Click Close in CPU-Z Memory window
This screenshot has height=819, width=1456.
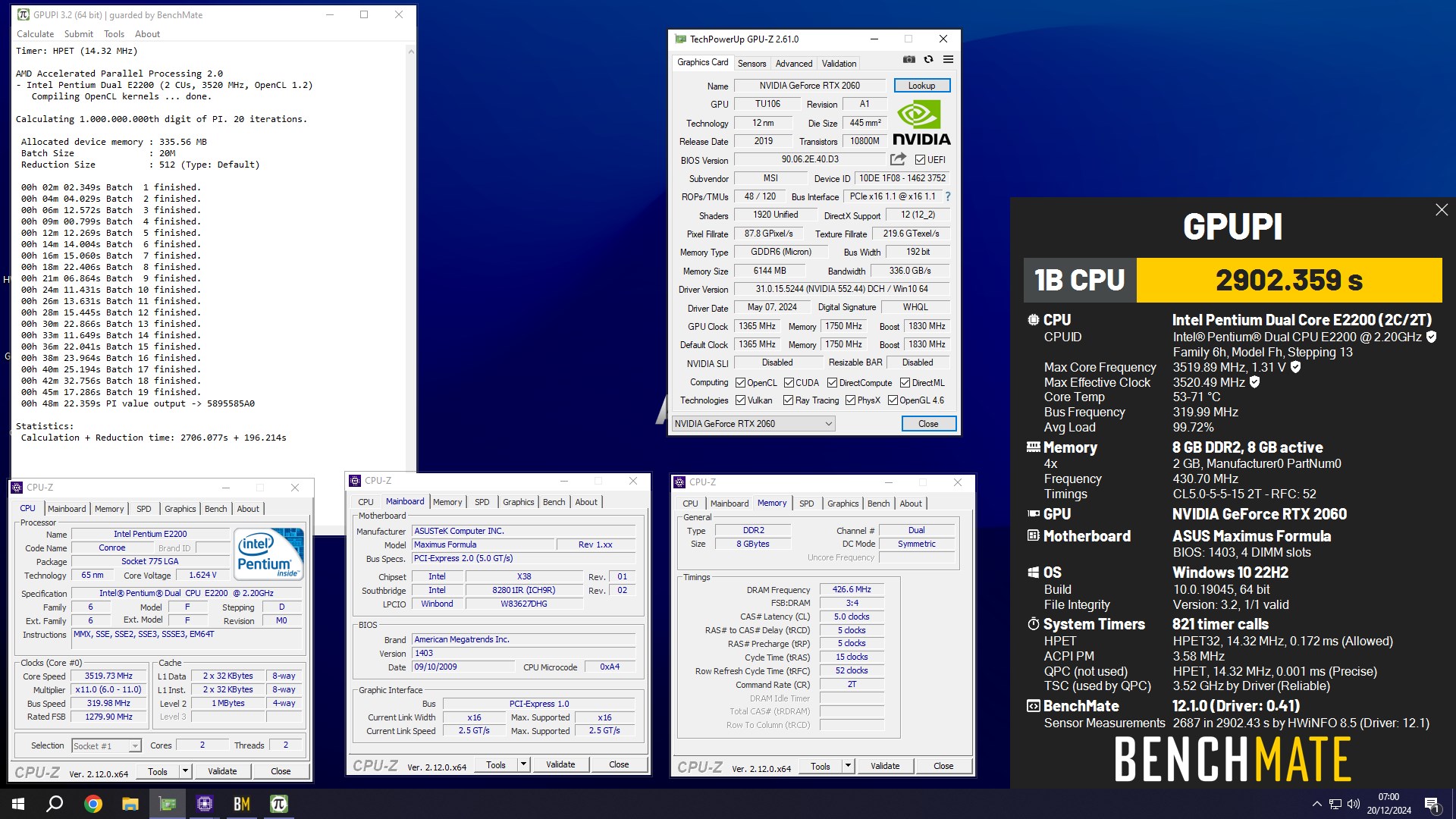943,766
